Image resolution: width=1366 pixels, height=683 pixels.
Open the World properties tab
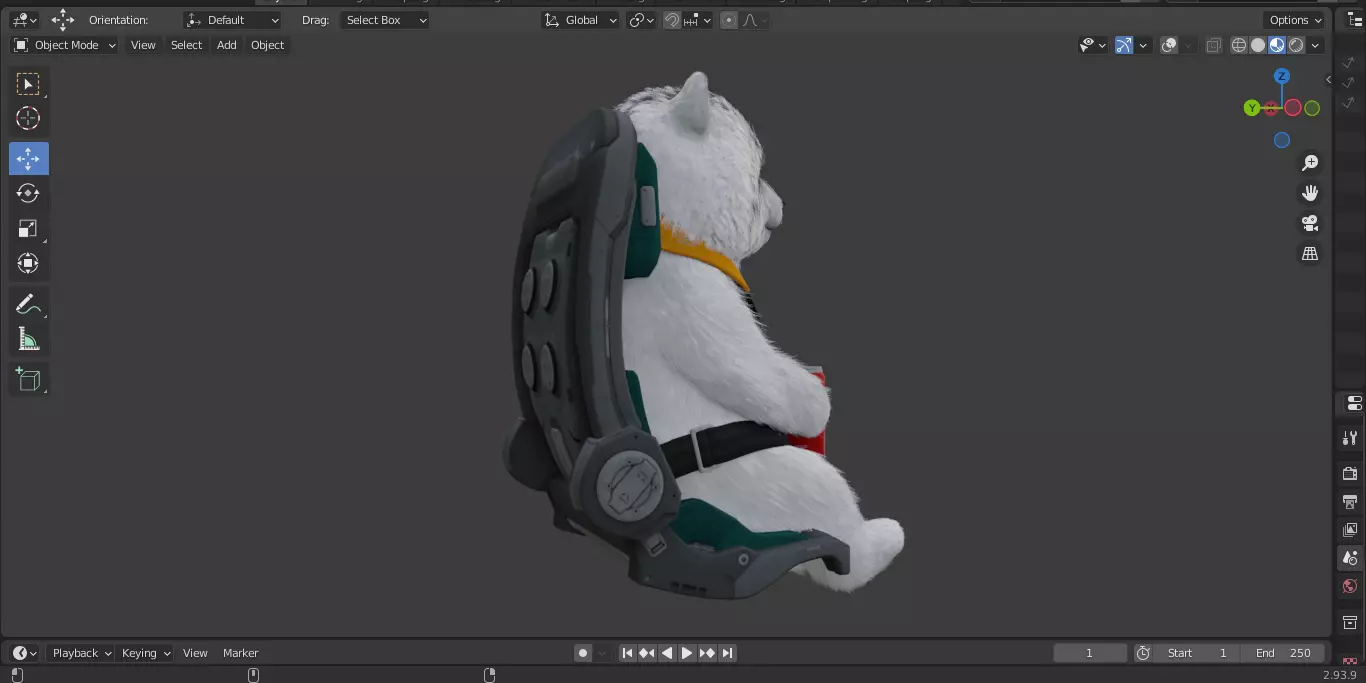point(1350,587)
